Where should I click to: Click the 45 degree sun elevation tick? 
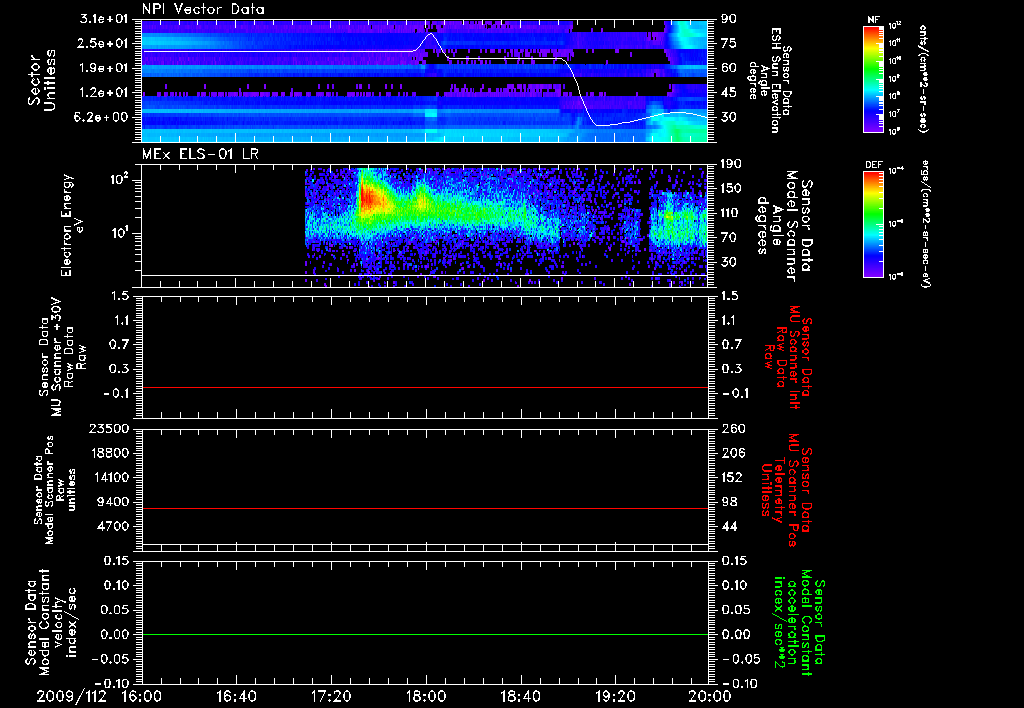pos(729,93)
